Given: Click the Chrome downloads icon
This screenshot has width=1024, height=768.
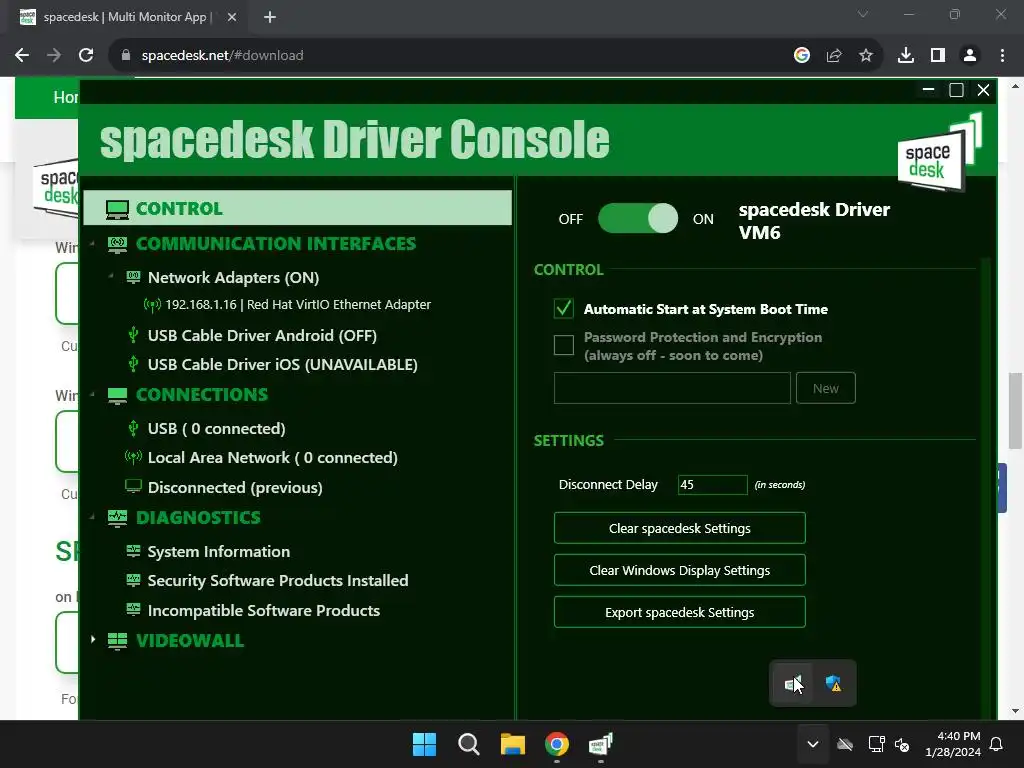Looking at the screenshot, I should click(x=905, y=56).
